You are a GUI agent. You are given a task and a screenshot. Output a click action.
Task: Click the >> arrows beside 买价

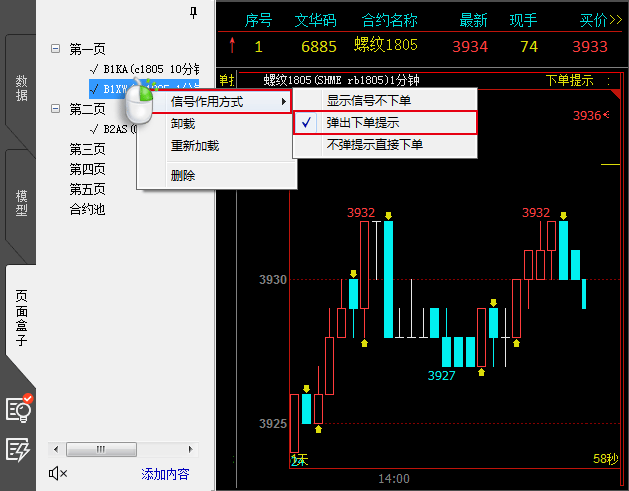(x=614, y=20)
